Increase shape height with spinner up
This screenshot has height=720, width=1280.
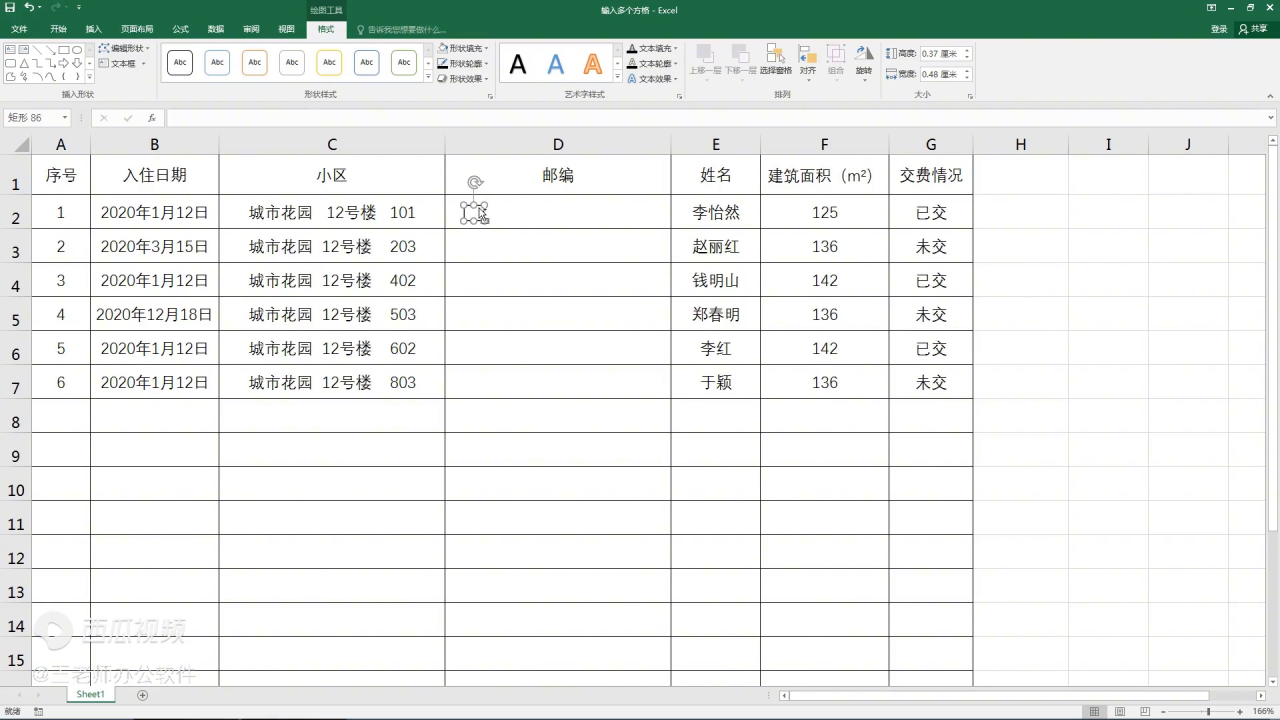[967, 50]
